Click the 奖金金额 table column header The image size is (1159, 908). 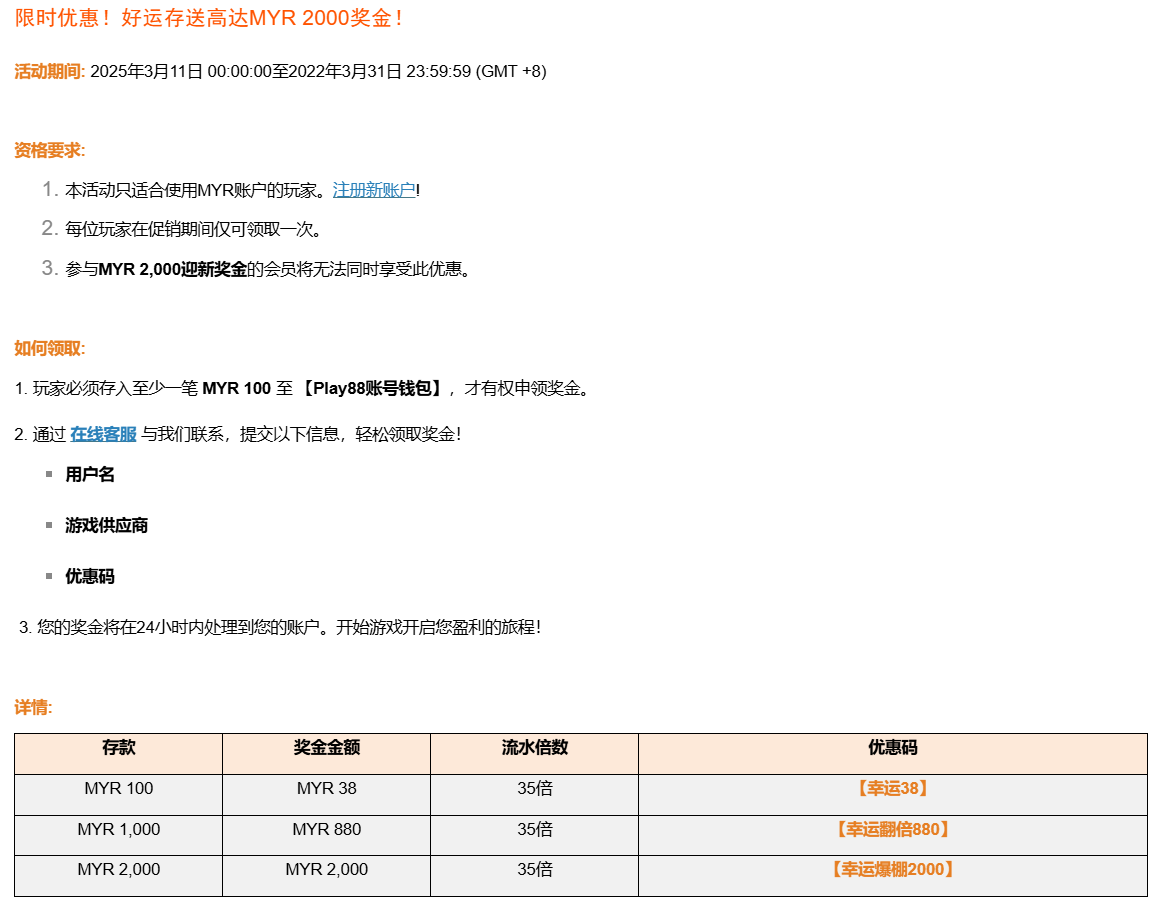coord(326,748)
